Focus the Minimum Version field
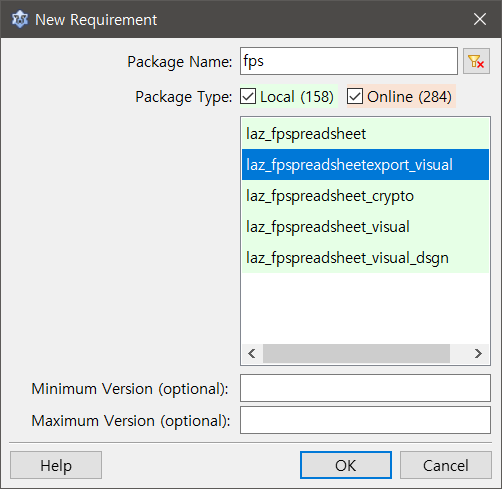502x489 pixels. [365, 388]
